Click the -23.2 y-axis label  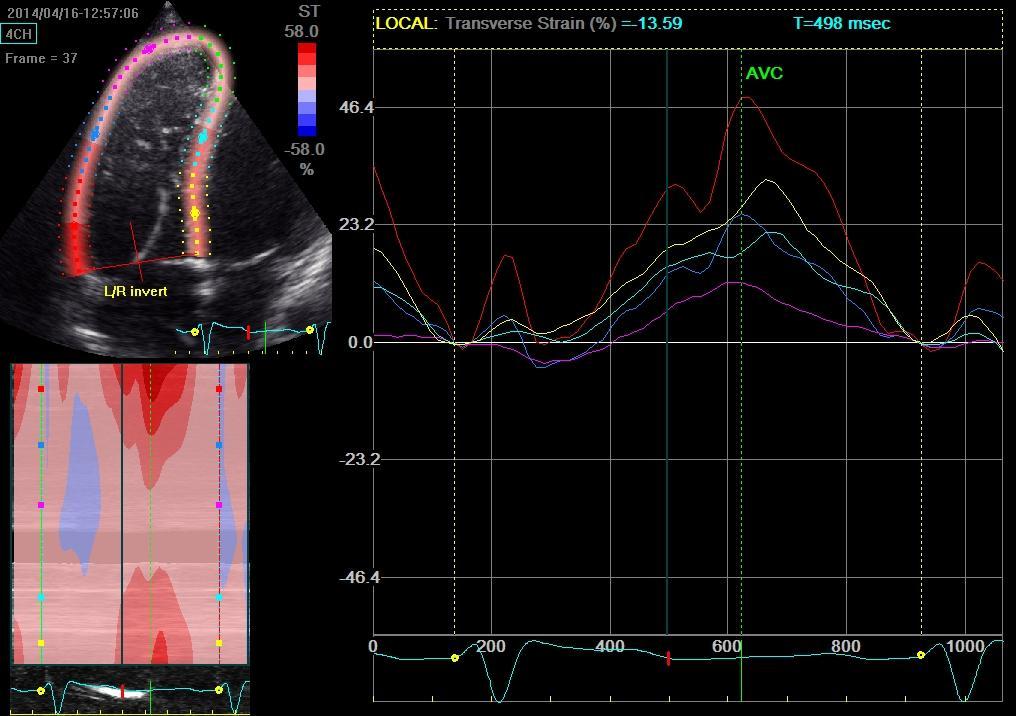pos(360,459)
